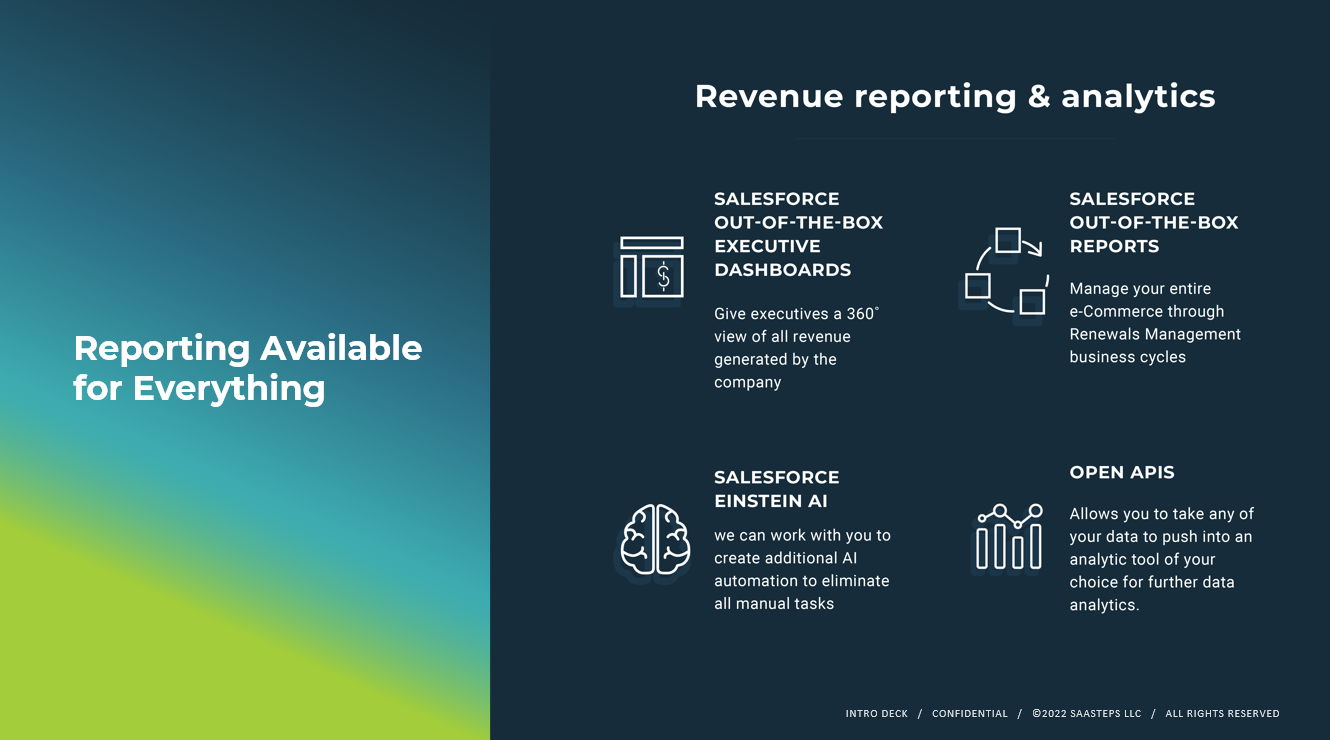Click 'Allows you to take any of your data' paragraph
The image size is (1330, 740).
tap(1162, 559)
